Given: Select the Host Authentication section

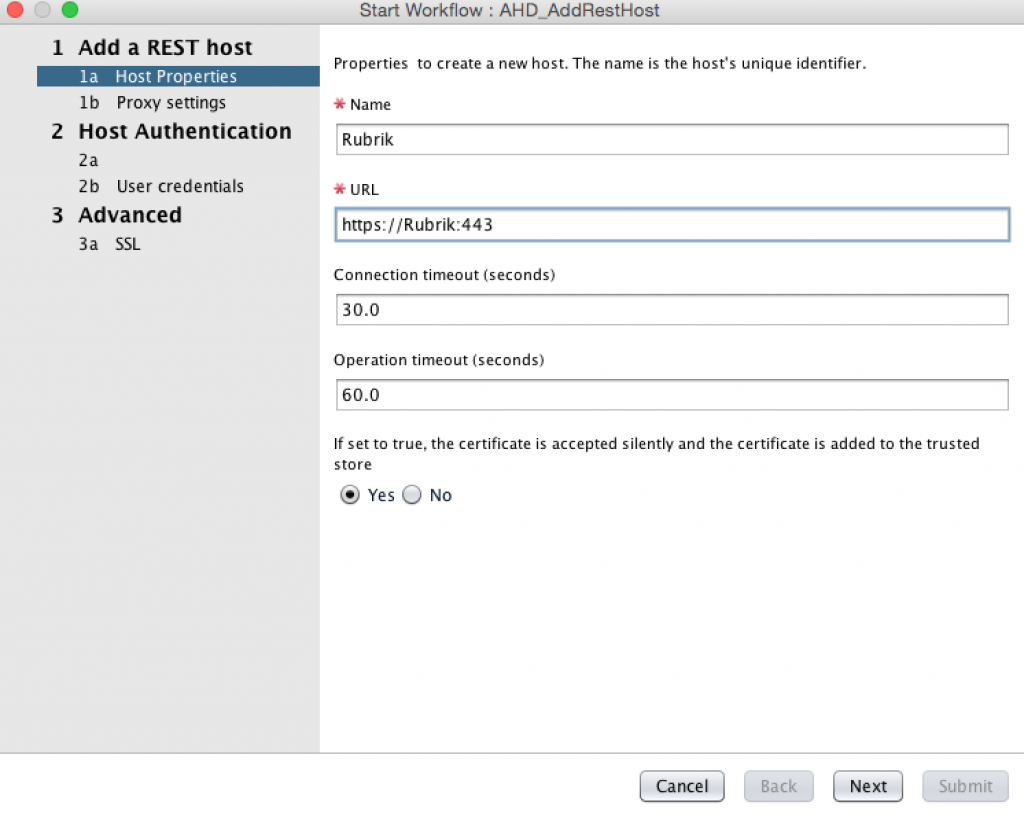Looking at the screenshot, I should click(x=184, y=132).
